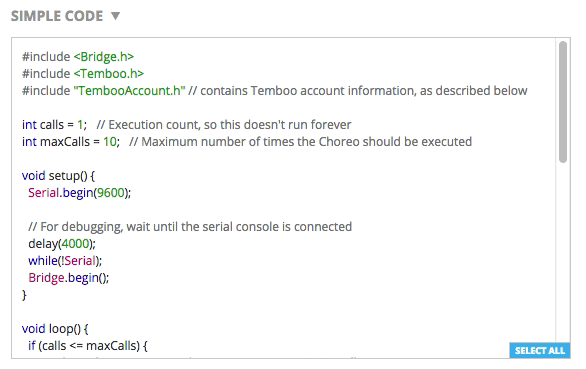The width and height of the screenshot is (586, 369).
Task: Click the if (calls <= maxCalls) line
Action: tap(88, 346)
